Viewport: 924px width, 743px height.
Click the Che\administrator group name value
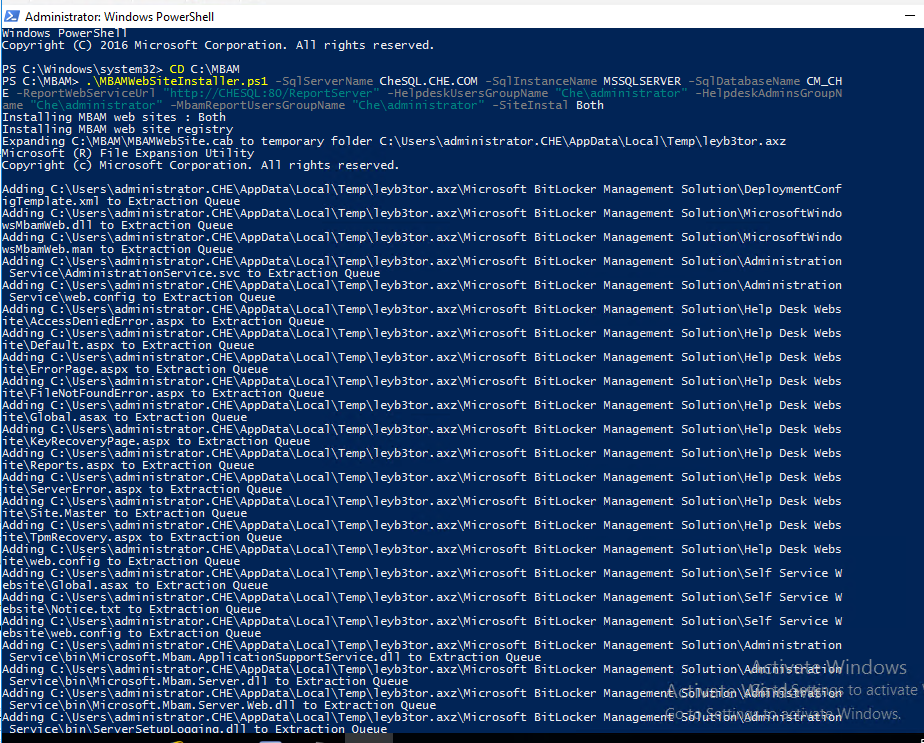(95, 104)
